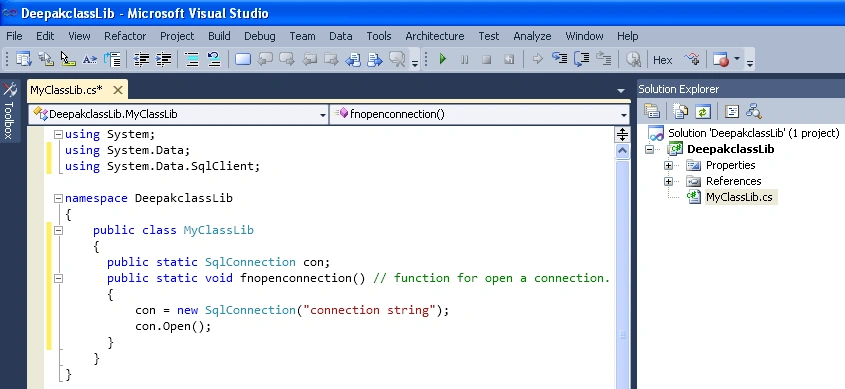
Task: Click the Stop Debugging square icon
Action: click(x=487, y=59)
